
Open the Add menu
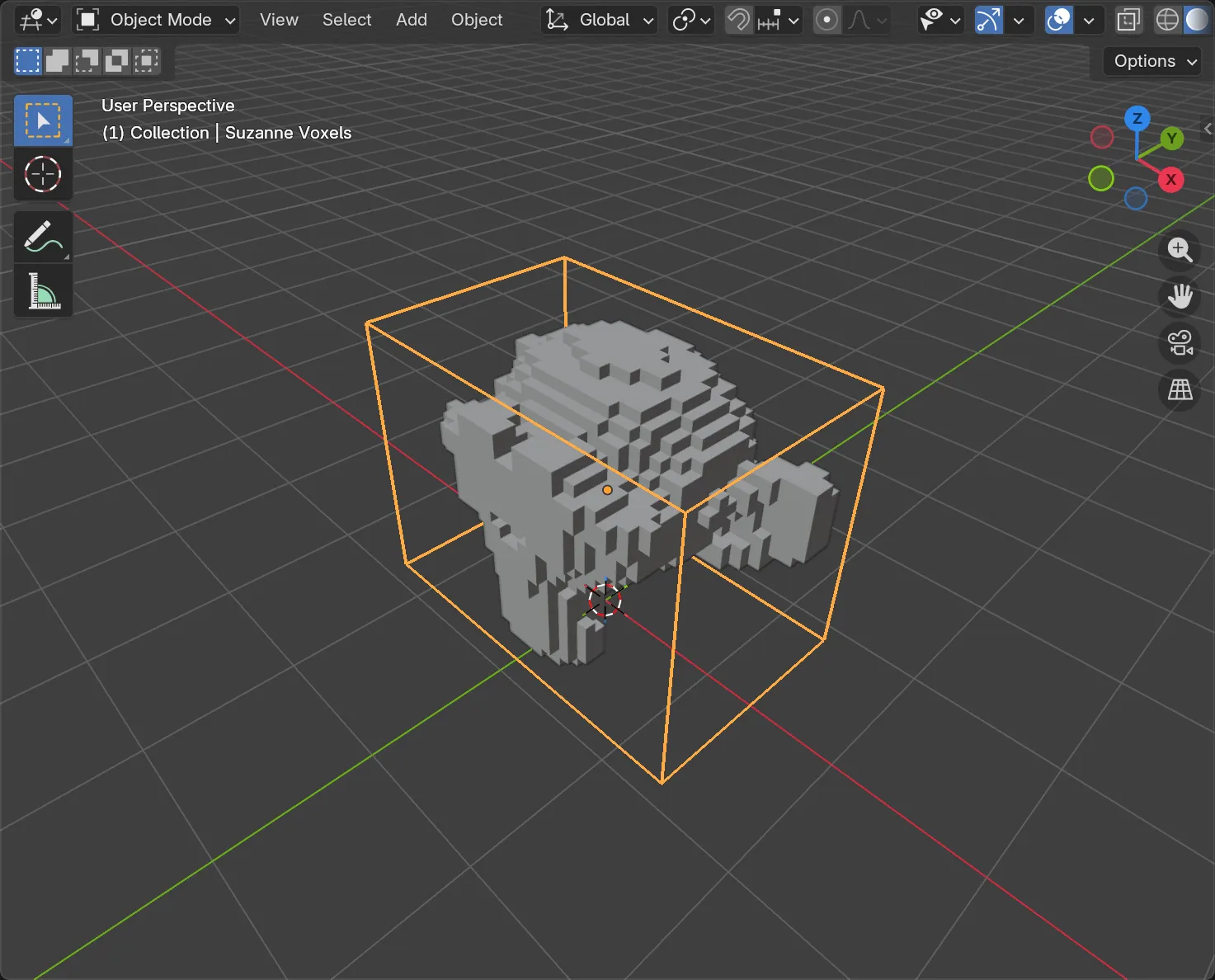click(x=412, y=20)
